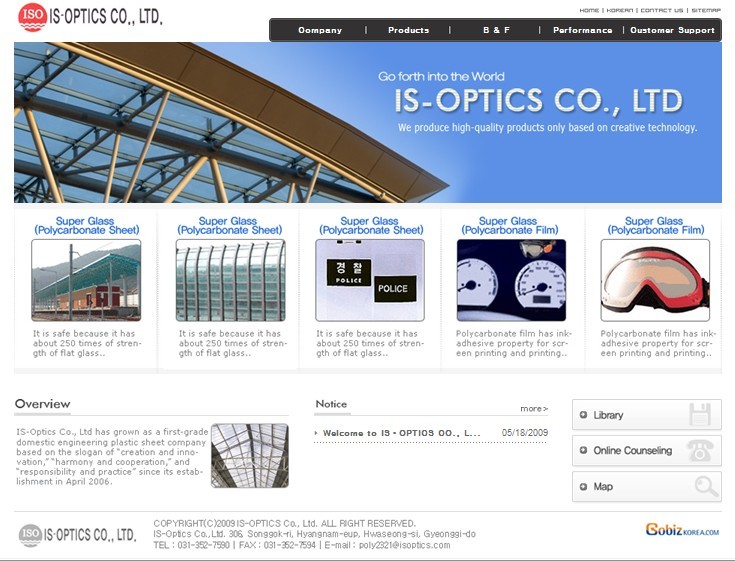
Task: Click the grey footer IS-Optics logo
Action: [77, 535]
